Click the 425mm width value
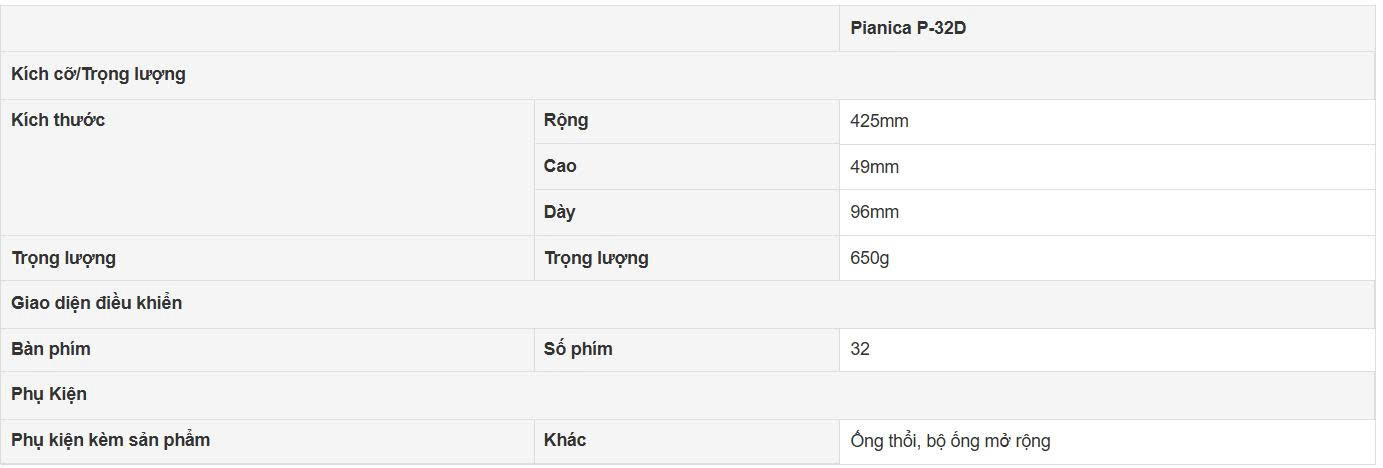The image size is (1383, 468). click(879, 121)
